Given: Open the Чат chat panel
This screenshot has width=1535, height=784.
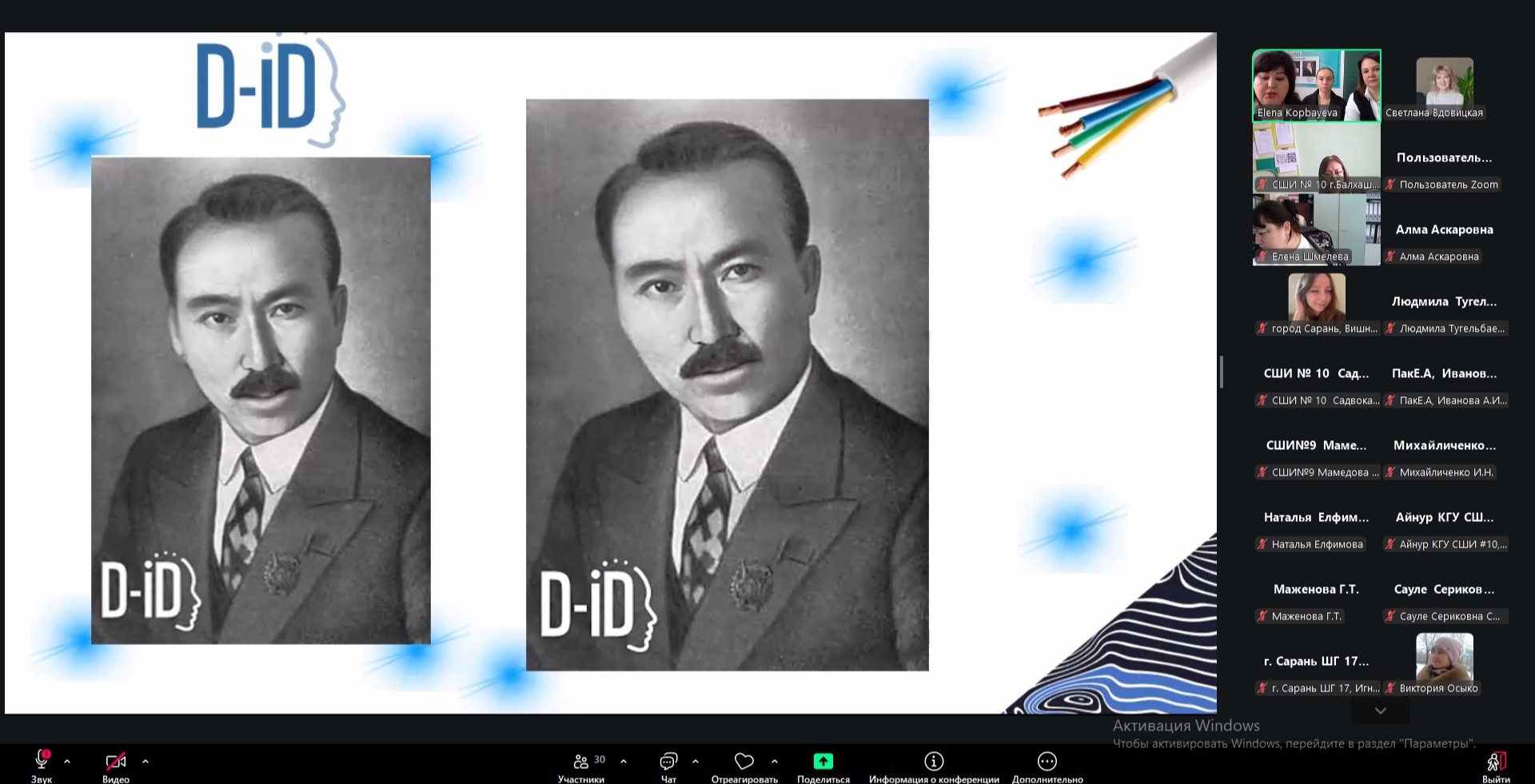Looking at the screenshot, I should [x=668, y=762].
